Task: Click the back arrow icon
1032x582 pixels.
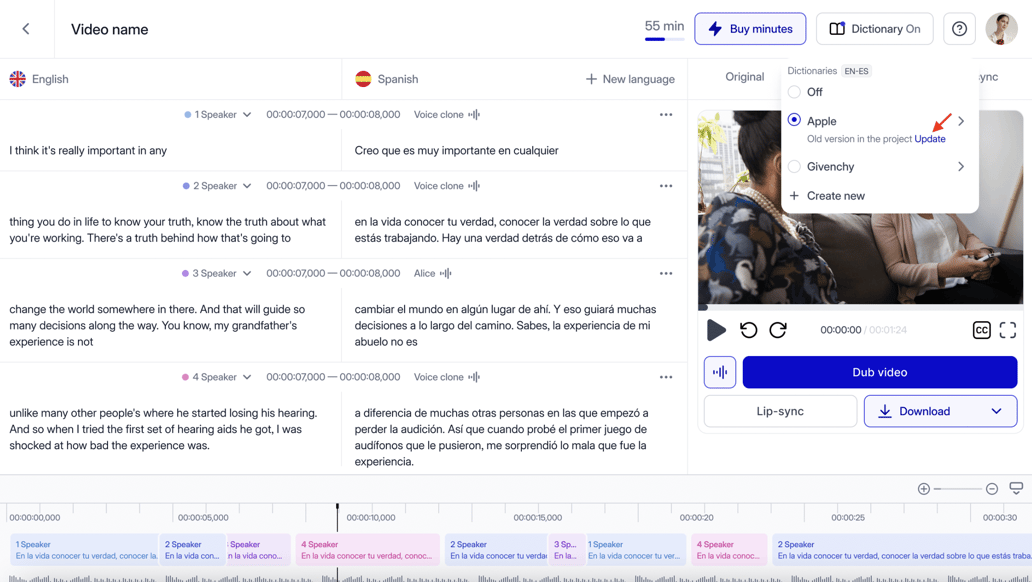Action: pos(26,29)
